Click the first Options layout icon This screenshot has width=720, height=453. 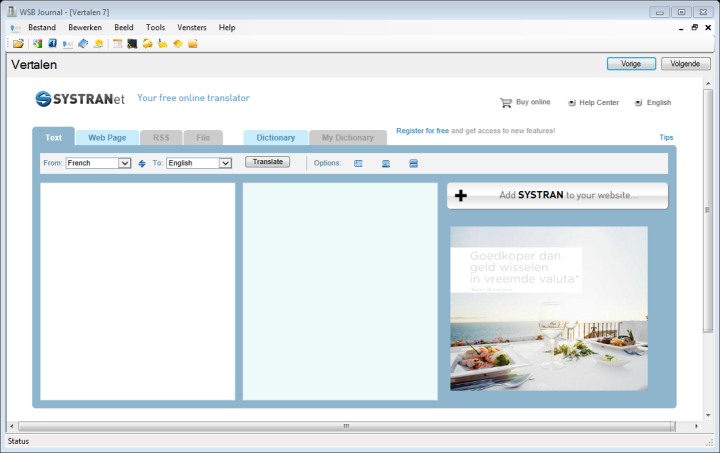coord(359,163)
